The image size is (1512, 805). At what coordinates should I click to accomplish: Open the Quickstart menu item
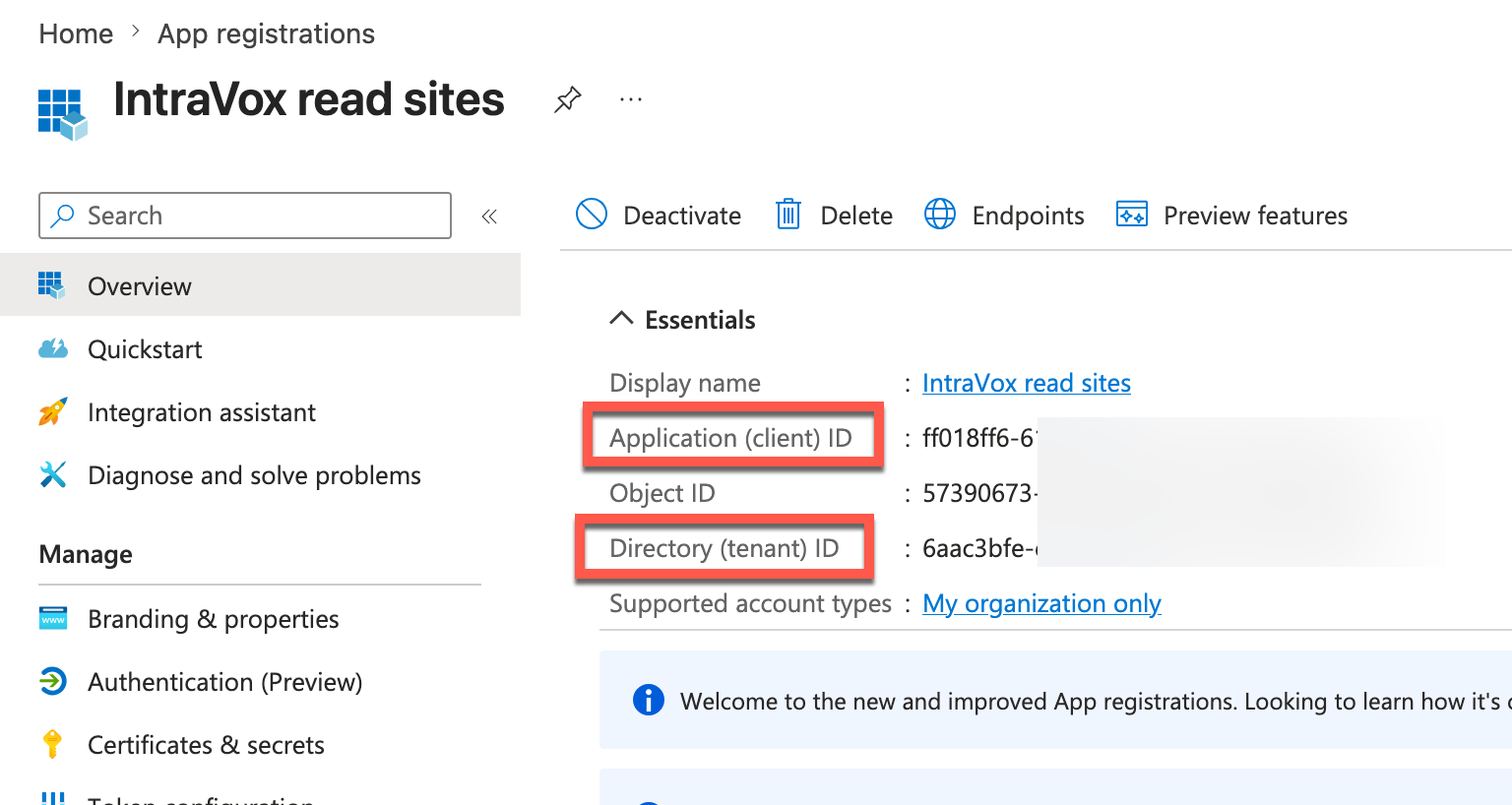260,348
